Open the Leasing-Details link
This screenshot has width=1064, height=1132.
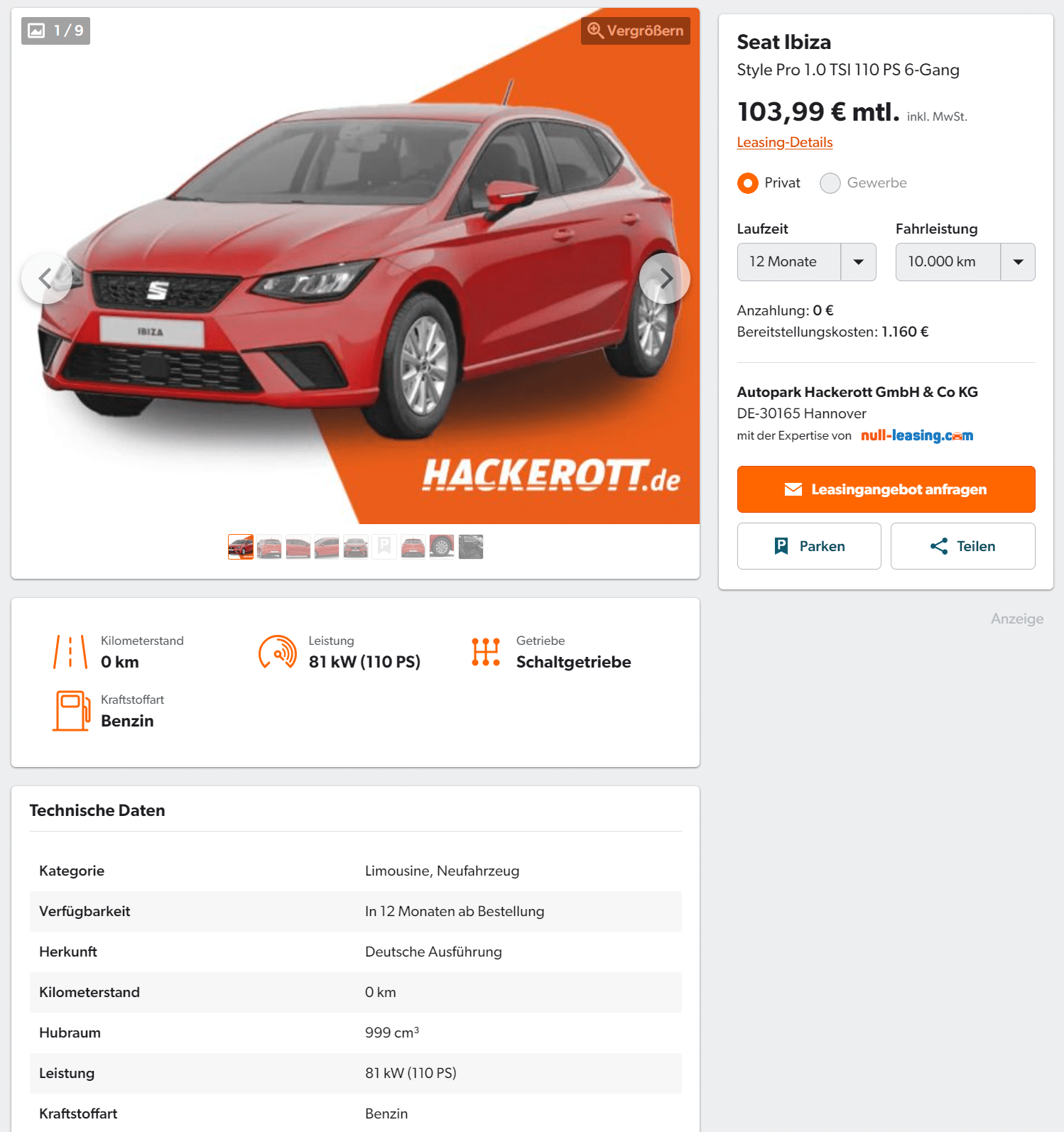(x=784, y=142)
